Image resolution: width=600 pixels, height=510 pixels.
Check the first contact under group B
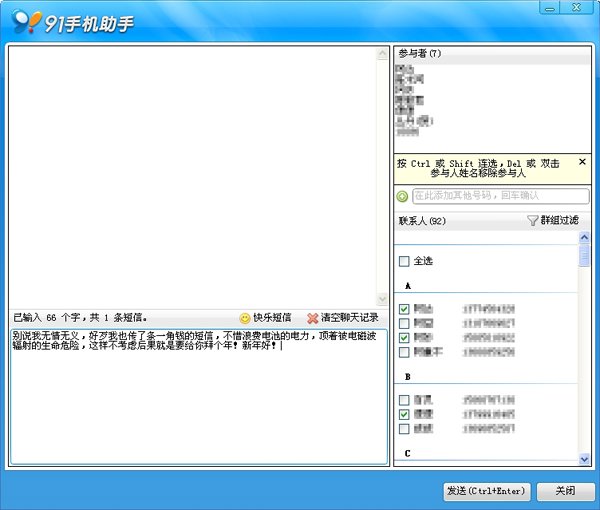point(404,400)
